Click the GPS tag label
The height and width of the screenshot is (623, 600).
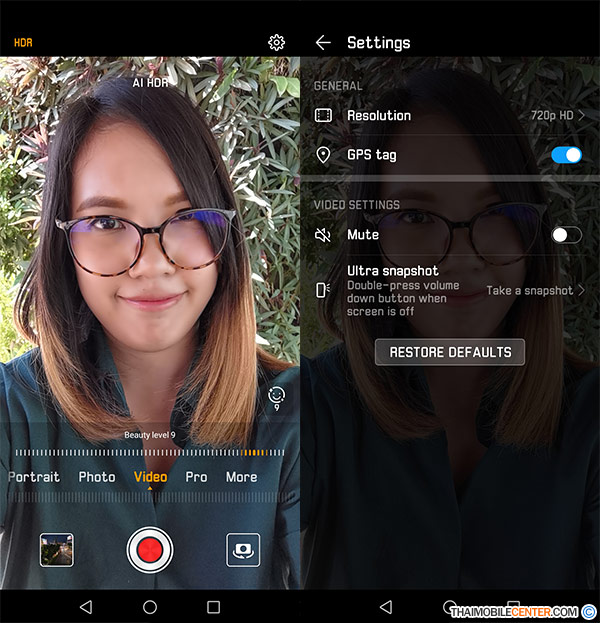pyautogui.click(x=372, y=155)
